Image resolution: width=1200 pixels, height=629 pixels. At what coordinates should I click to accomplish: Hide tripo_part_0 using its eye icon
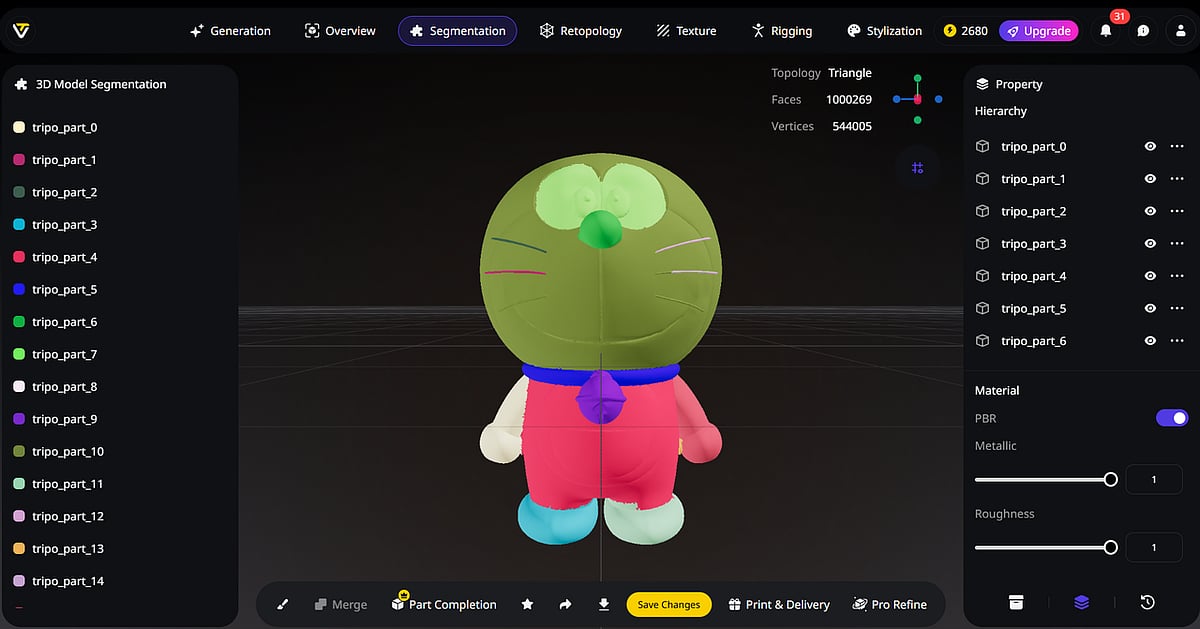(x=1150, y=146)
